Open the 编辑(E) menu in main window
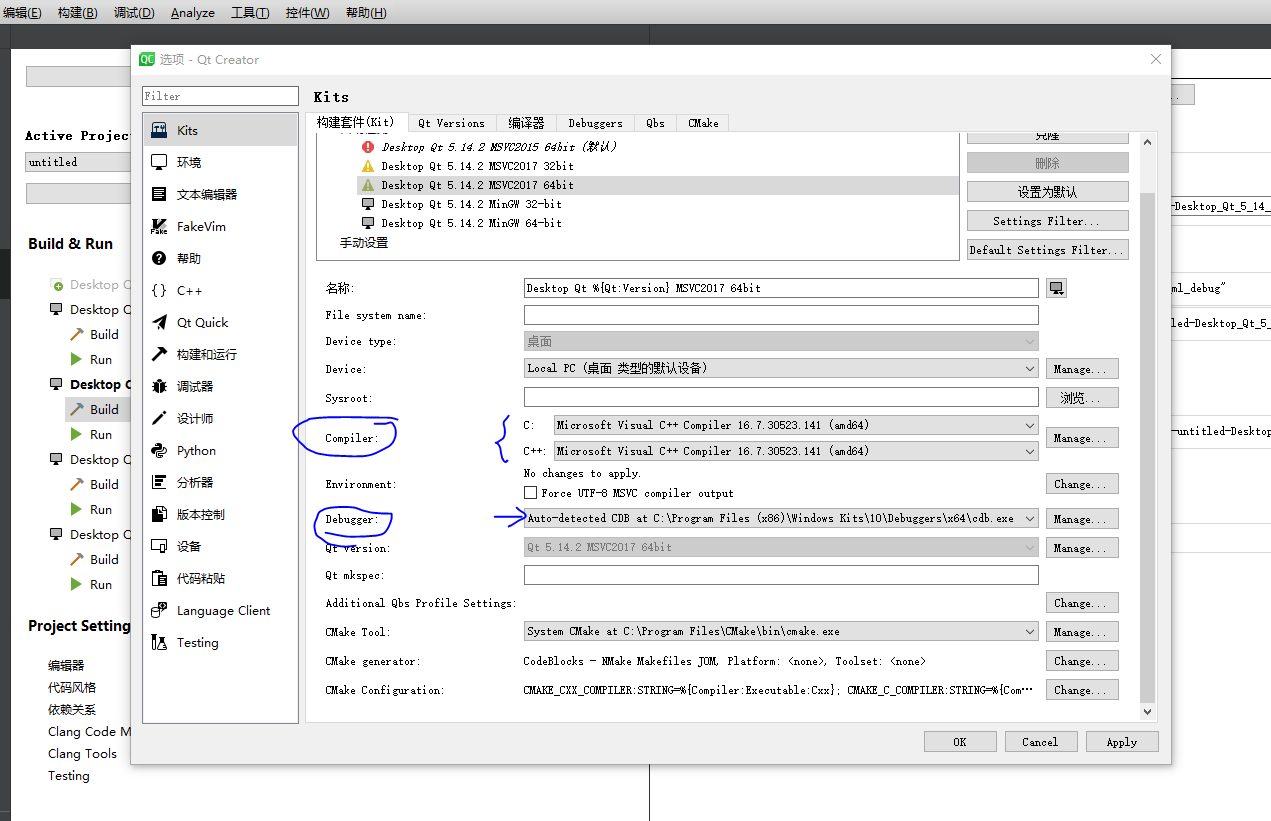 (22, 13)
